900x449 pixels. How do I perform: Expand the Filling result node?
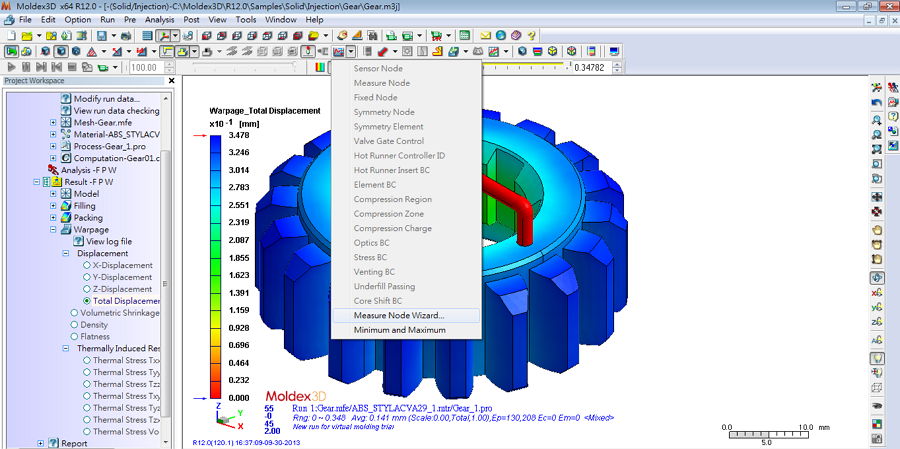click(53, 206)
